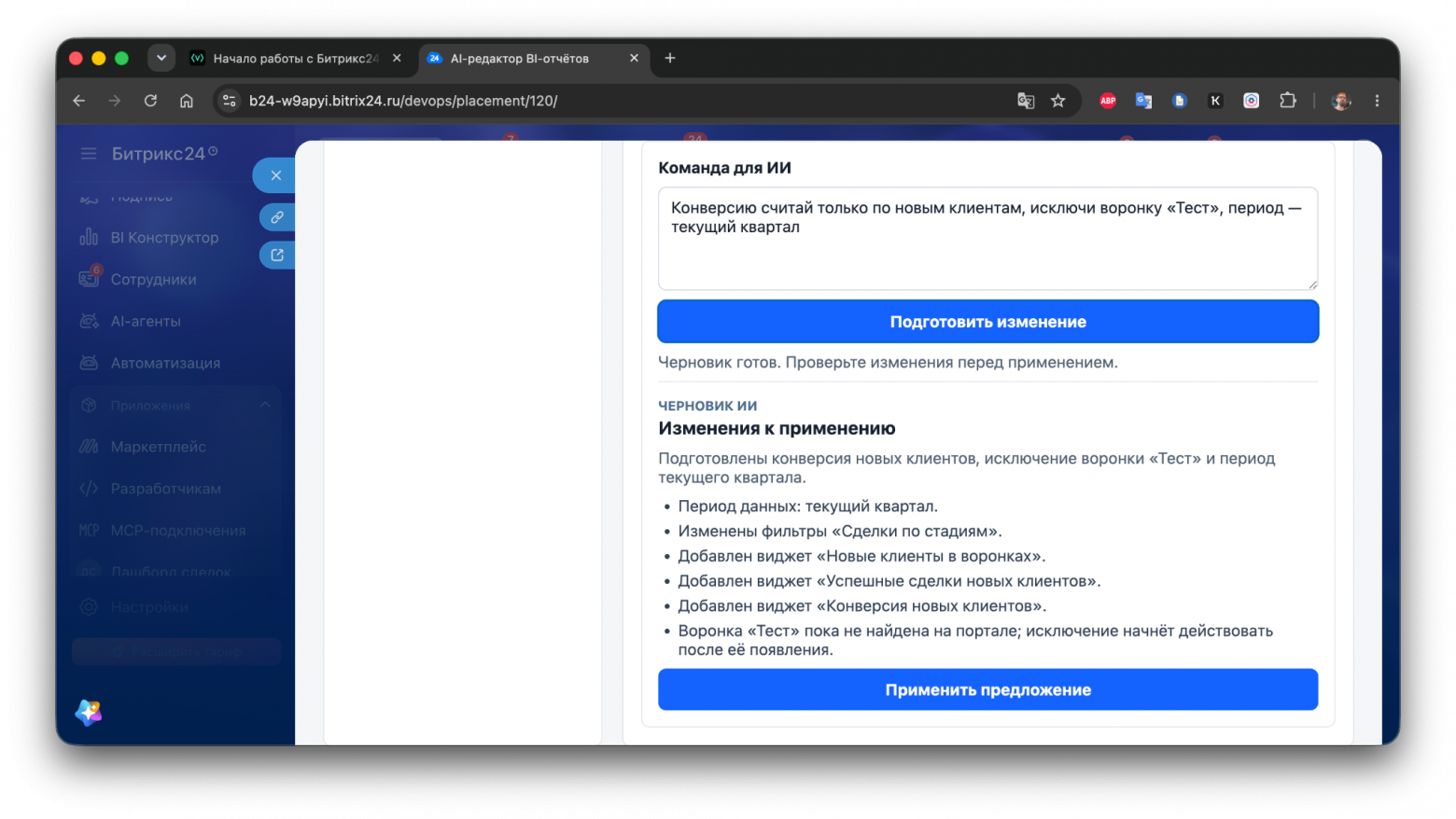Viewport: 1456px width, 819px height.
Task: Close the Начало работы с Битрикс24 tab
Action: 398,58
